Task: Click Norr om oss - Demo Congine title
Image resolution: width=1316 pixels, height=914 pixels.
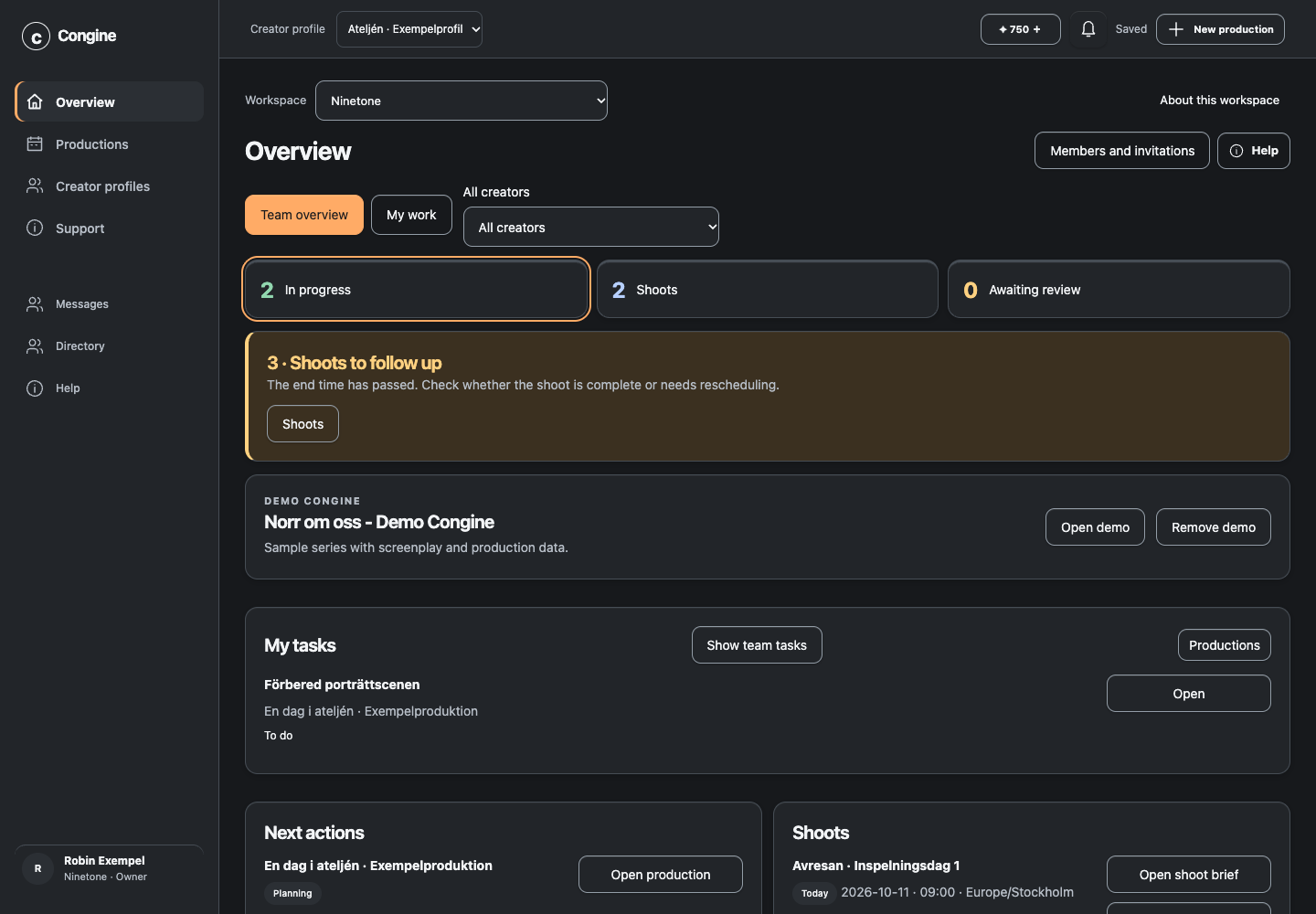Action: click(379, 522)
